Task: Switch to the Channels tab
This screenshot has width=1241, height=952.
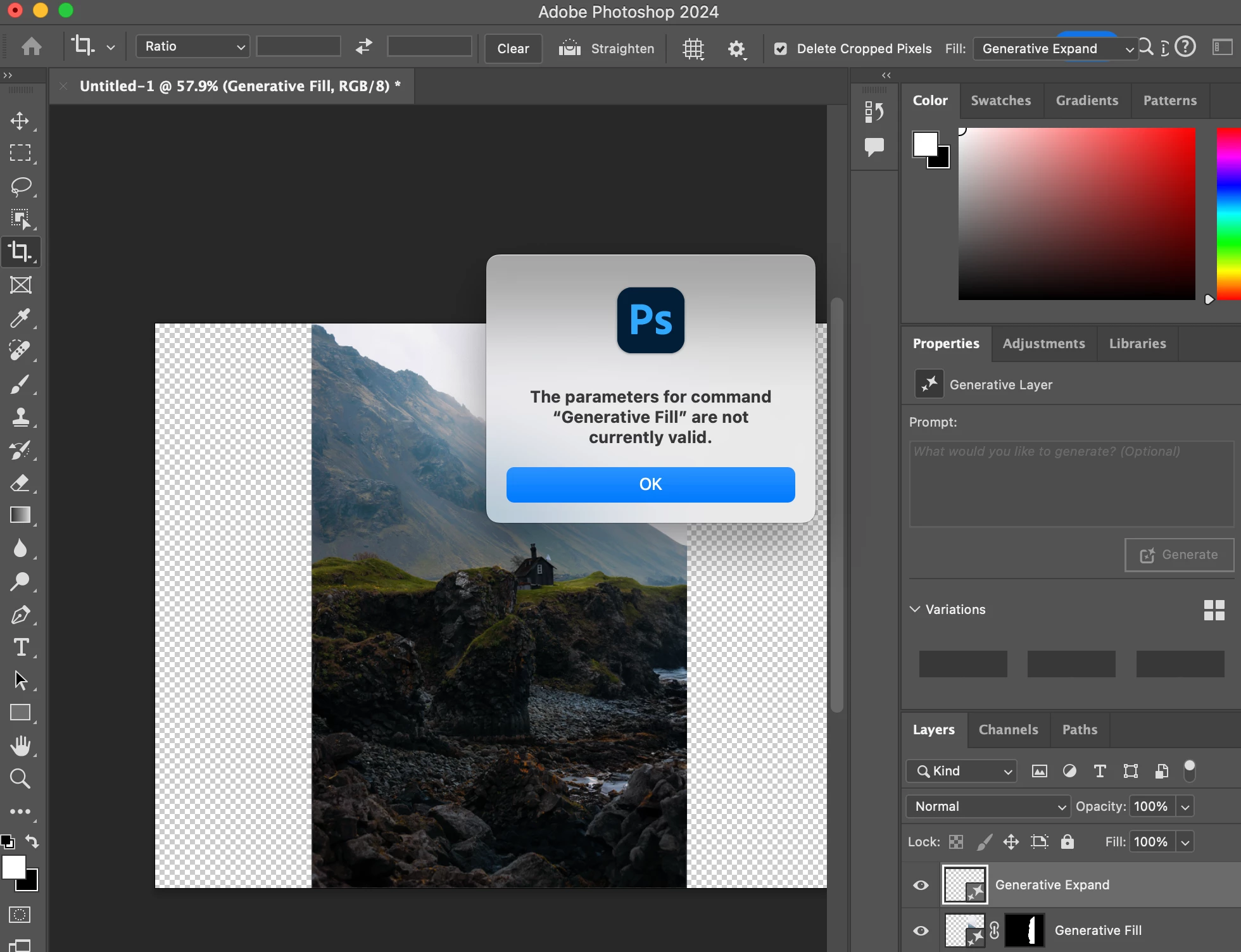Action: click(1008, 730)
